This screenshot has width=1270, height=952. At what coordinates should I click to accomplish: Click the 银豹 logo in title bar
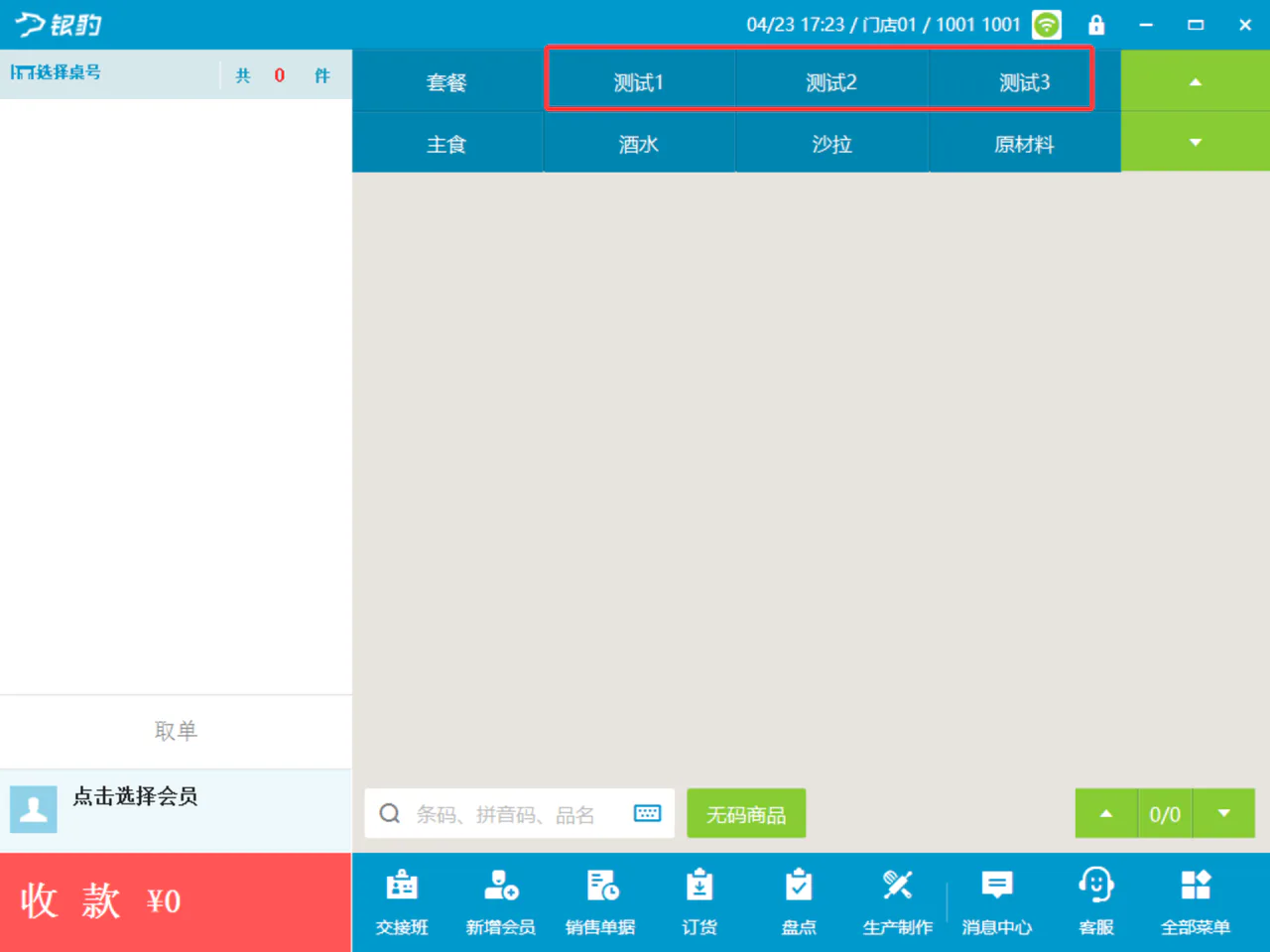(59, 25)
